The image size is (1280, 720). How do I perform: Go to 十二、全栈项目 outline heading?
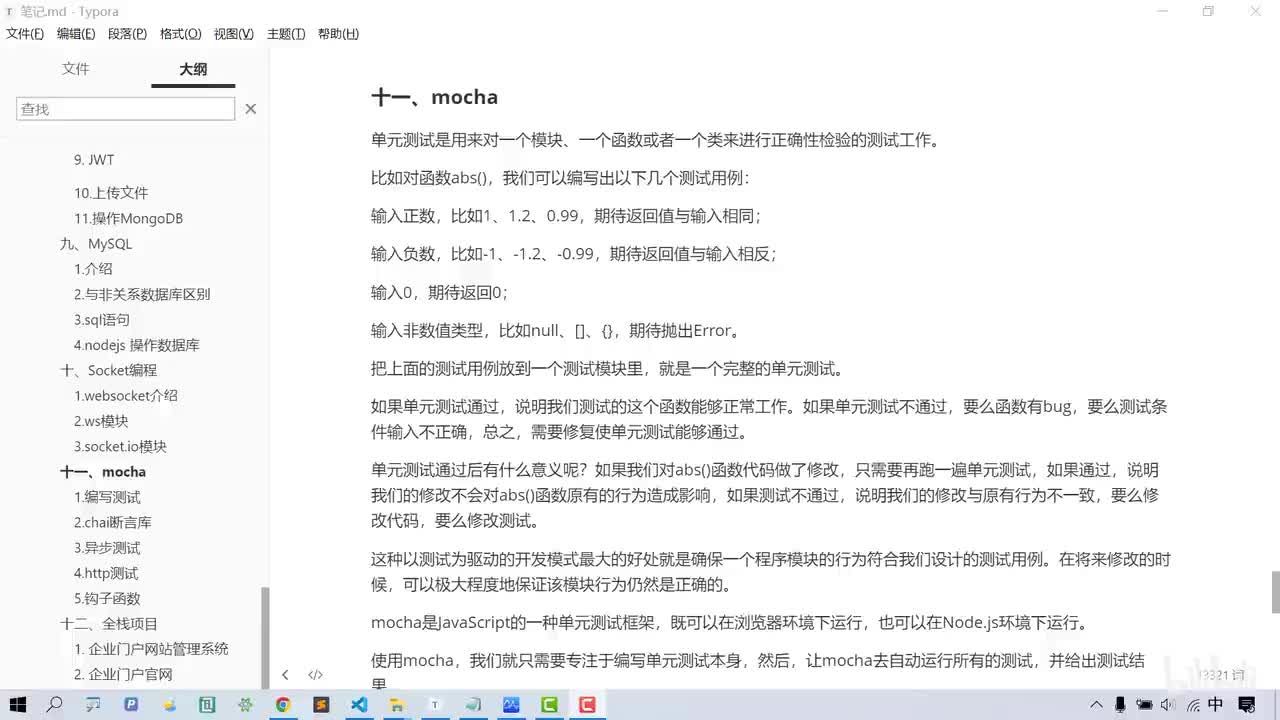pos(109,624)
